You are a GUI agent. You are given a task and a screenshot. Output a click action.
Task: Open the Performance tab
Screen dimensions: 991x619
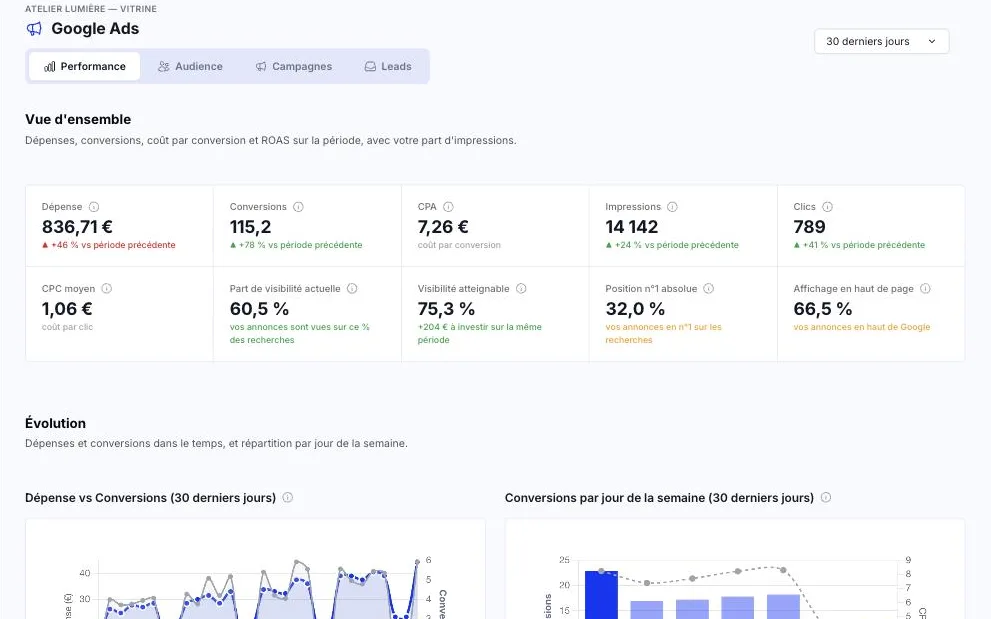[x=85, y=66]
